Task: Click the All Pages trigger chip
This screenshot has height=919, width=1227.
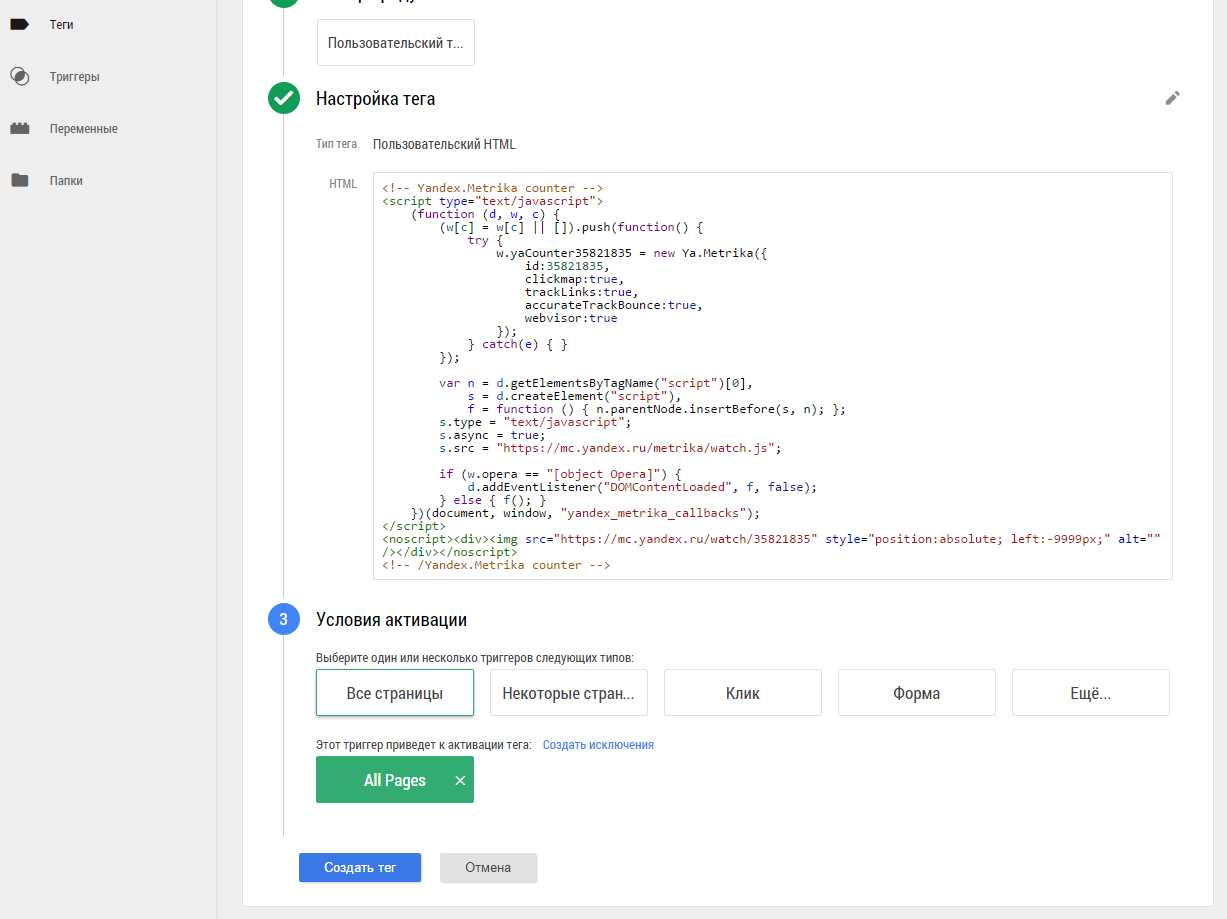Action: coord(395,780)
